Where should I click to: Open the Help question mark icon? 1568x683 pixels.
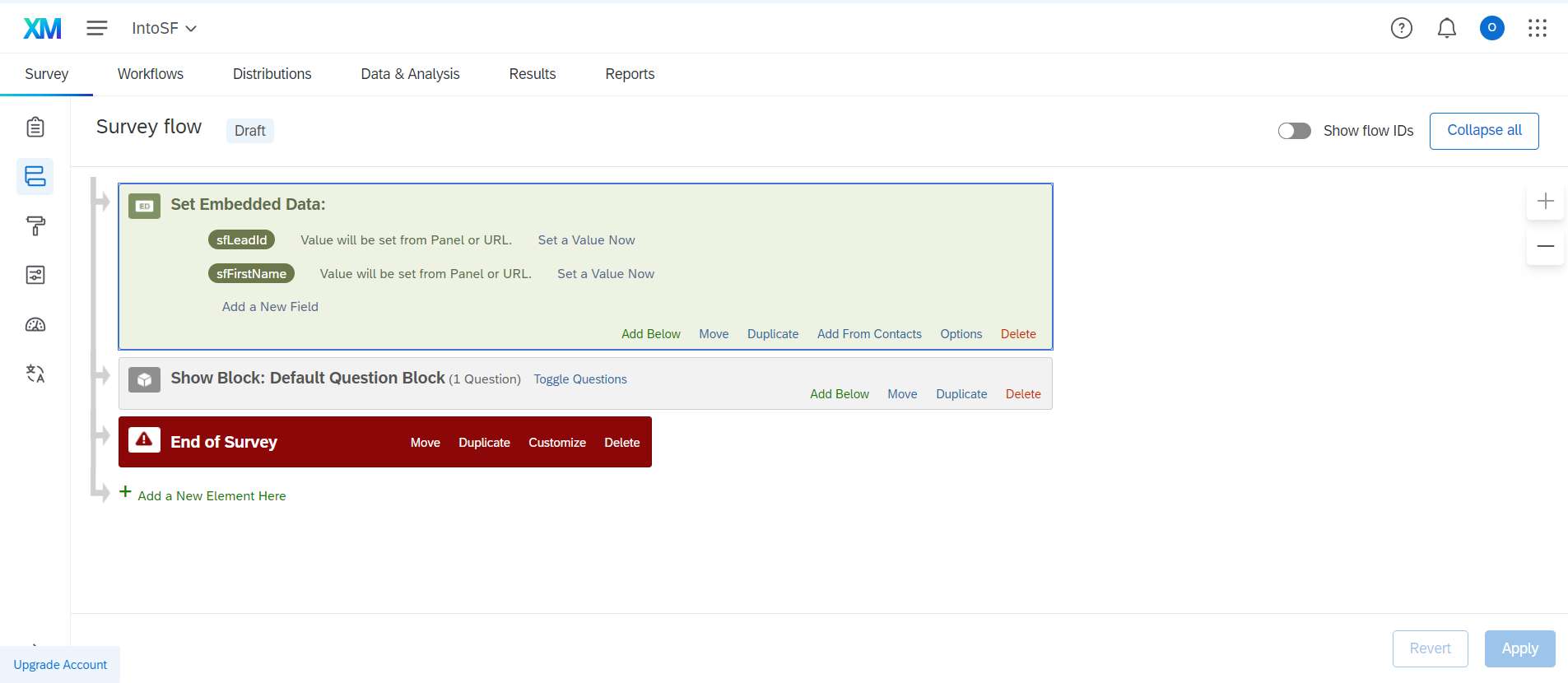[x=1401, y=28]
